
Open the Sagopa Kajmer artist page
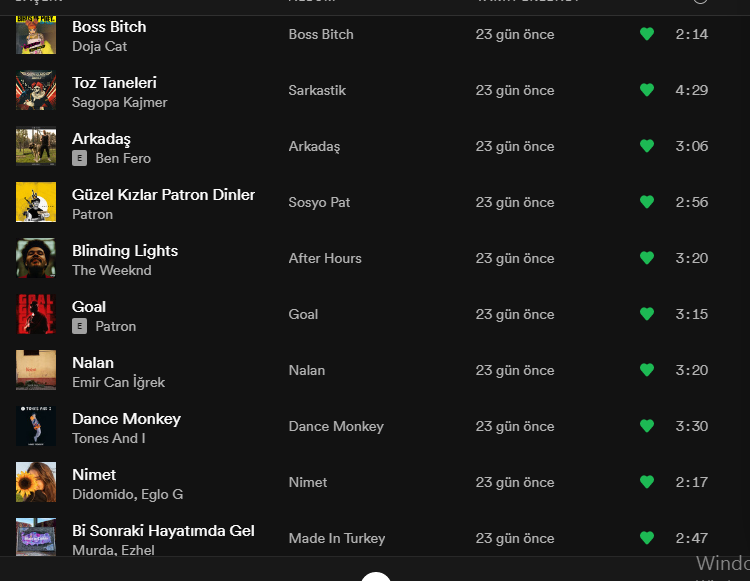coord(119,102)
